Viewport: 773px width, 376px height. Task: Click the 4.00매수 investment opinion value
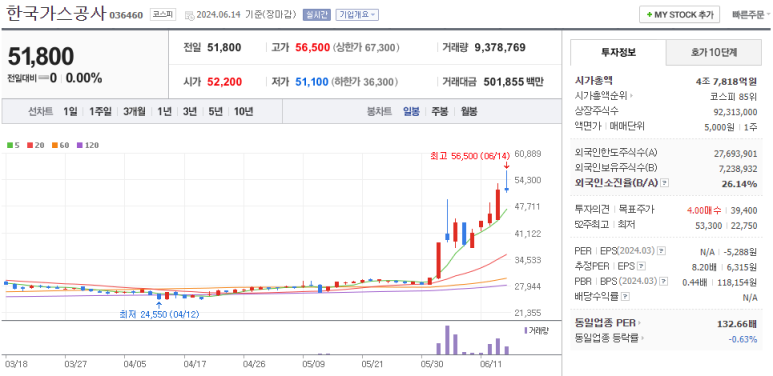(703, 210)
